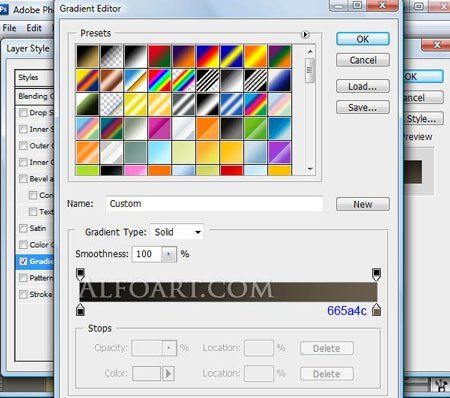Choose the purple gradient preset in fifth row
The image size is (450, 398).
click(x=280, y=152)
